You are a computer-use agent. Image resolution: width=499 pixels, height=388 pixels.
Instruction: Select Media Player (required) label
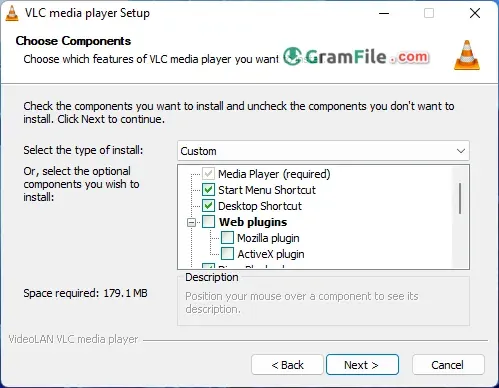coord(274,174)
